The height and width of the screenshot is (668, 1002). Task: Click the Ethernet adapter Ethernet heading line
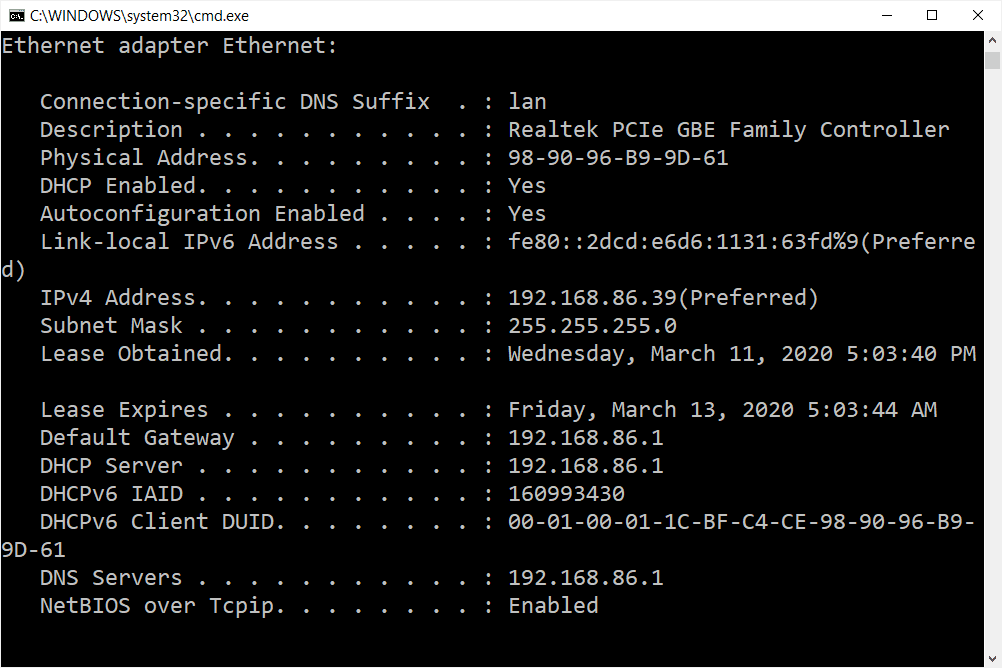click(169, 46)
